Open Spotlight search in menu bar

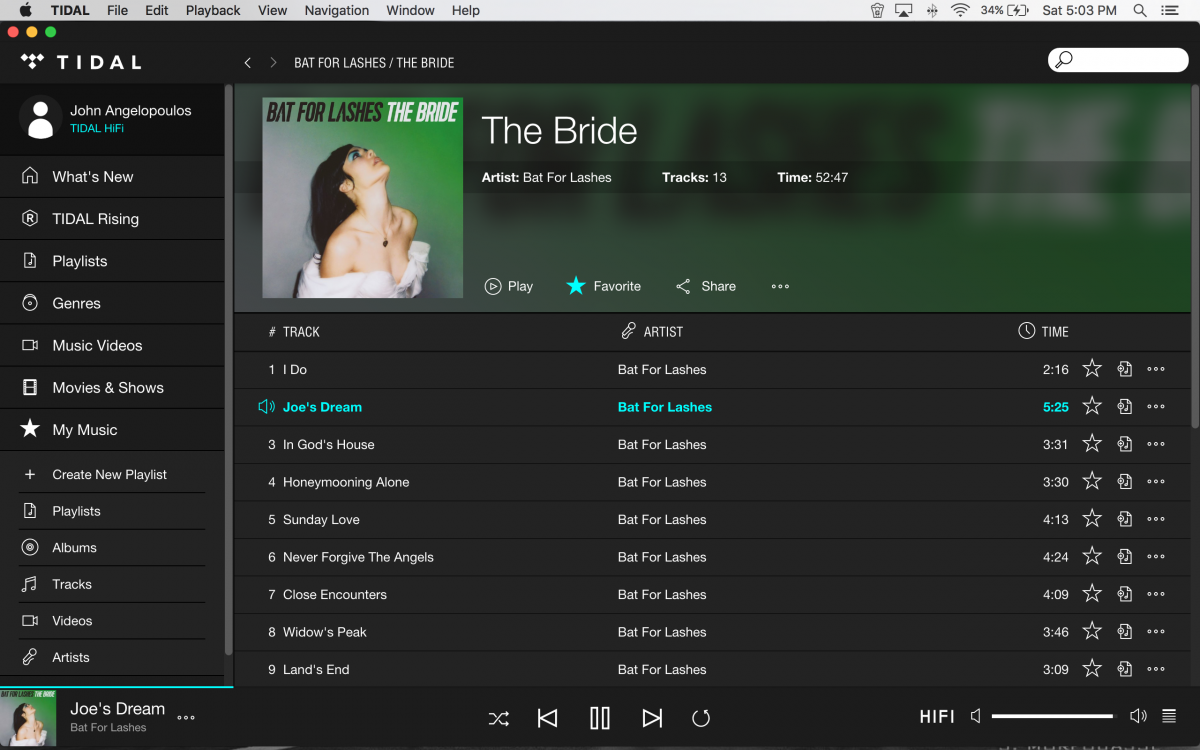point(1140,10)
